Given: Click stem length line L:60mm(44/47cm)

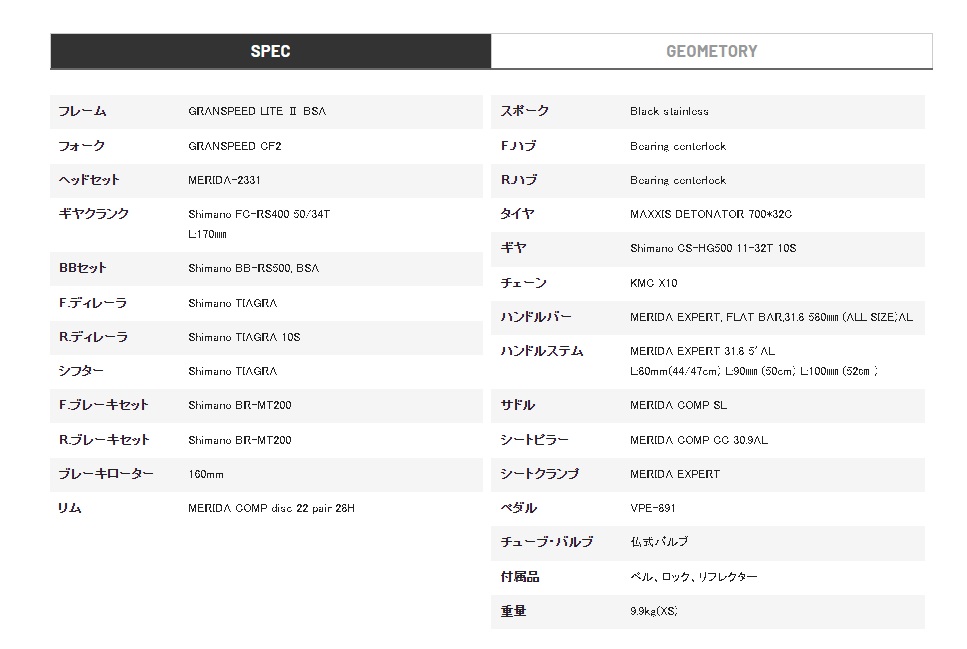Looking at the screenshot, I should click(754, 371).
